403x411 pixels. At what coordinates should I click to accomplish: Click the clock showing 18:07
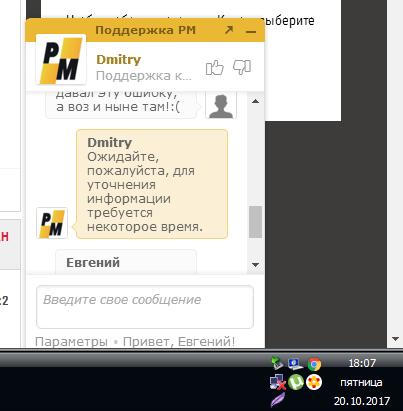362,363
